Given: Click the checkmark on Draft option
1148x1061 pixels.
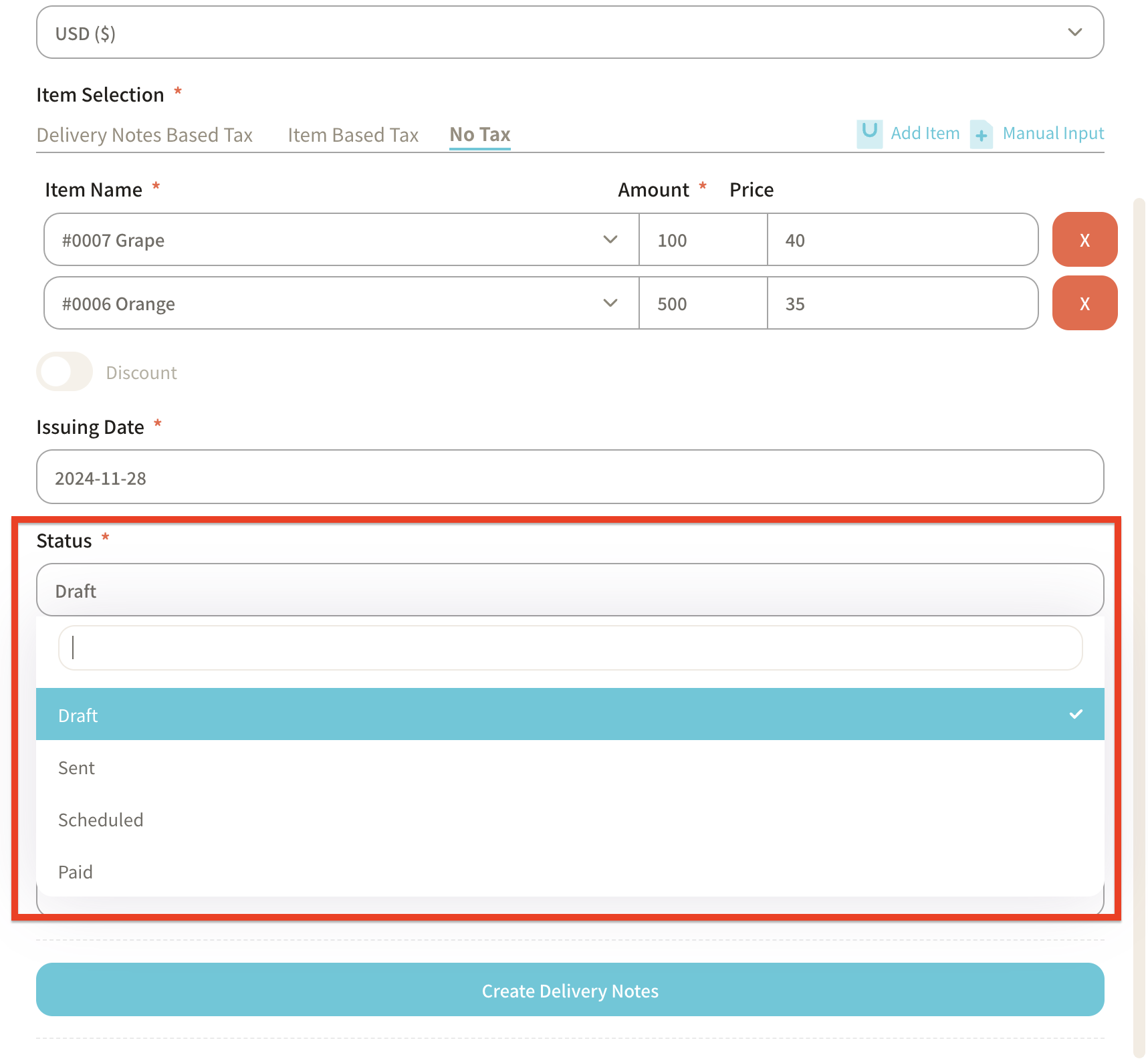Looking at the screenshot, I should click(x=1075, y=714).
